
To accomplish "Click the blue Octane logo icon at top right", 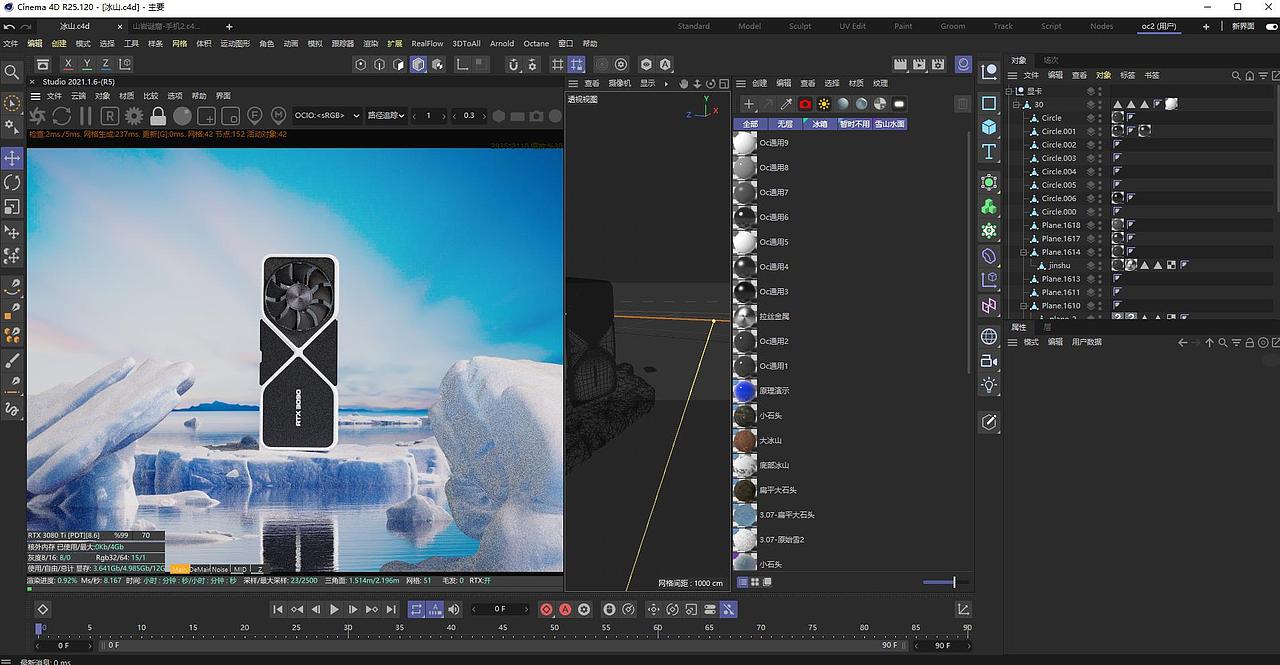I will point(963,64).
